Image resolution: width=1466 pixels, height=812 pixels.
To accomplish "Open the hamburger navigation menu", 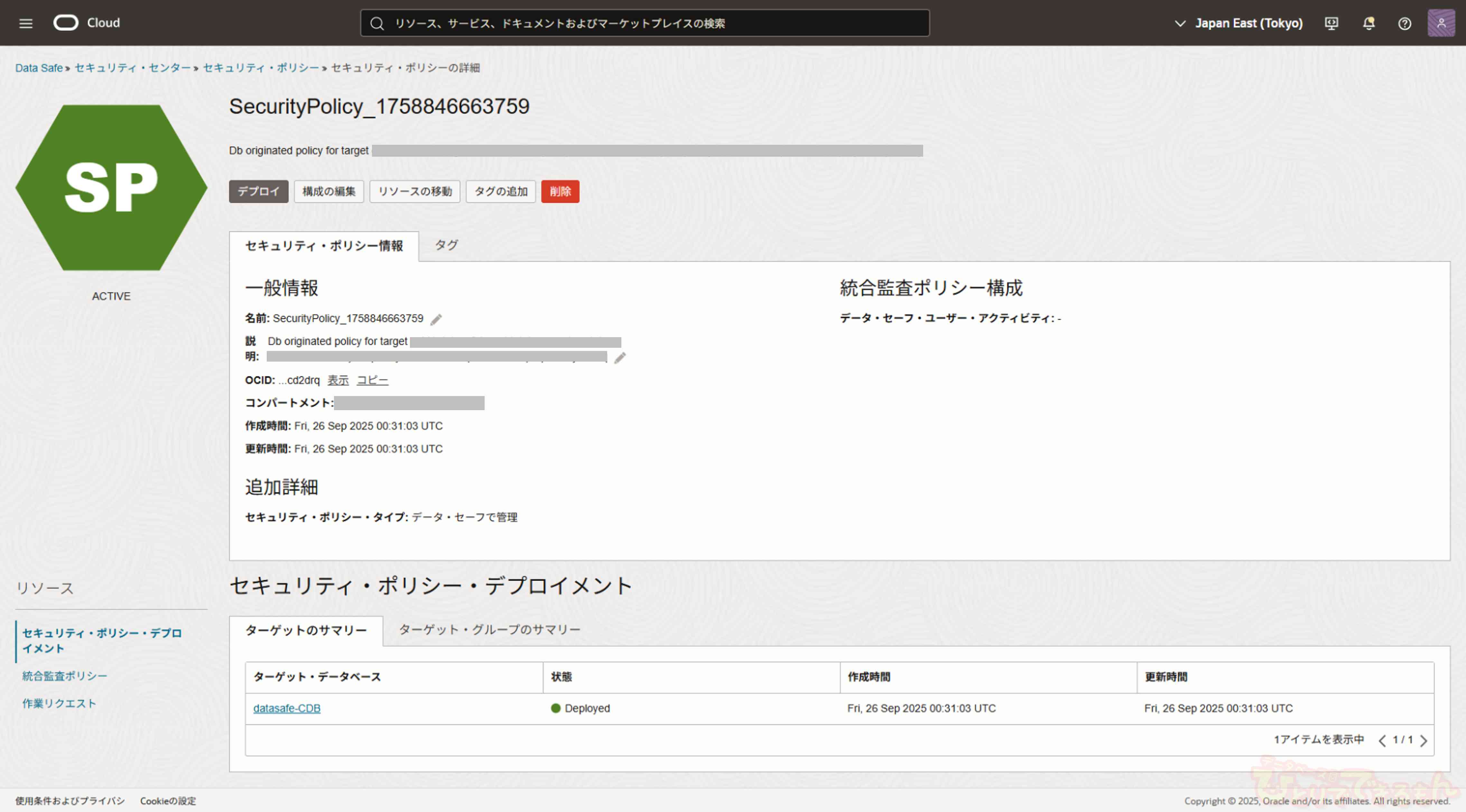I will click(x=26, y=23).
